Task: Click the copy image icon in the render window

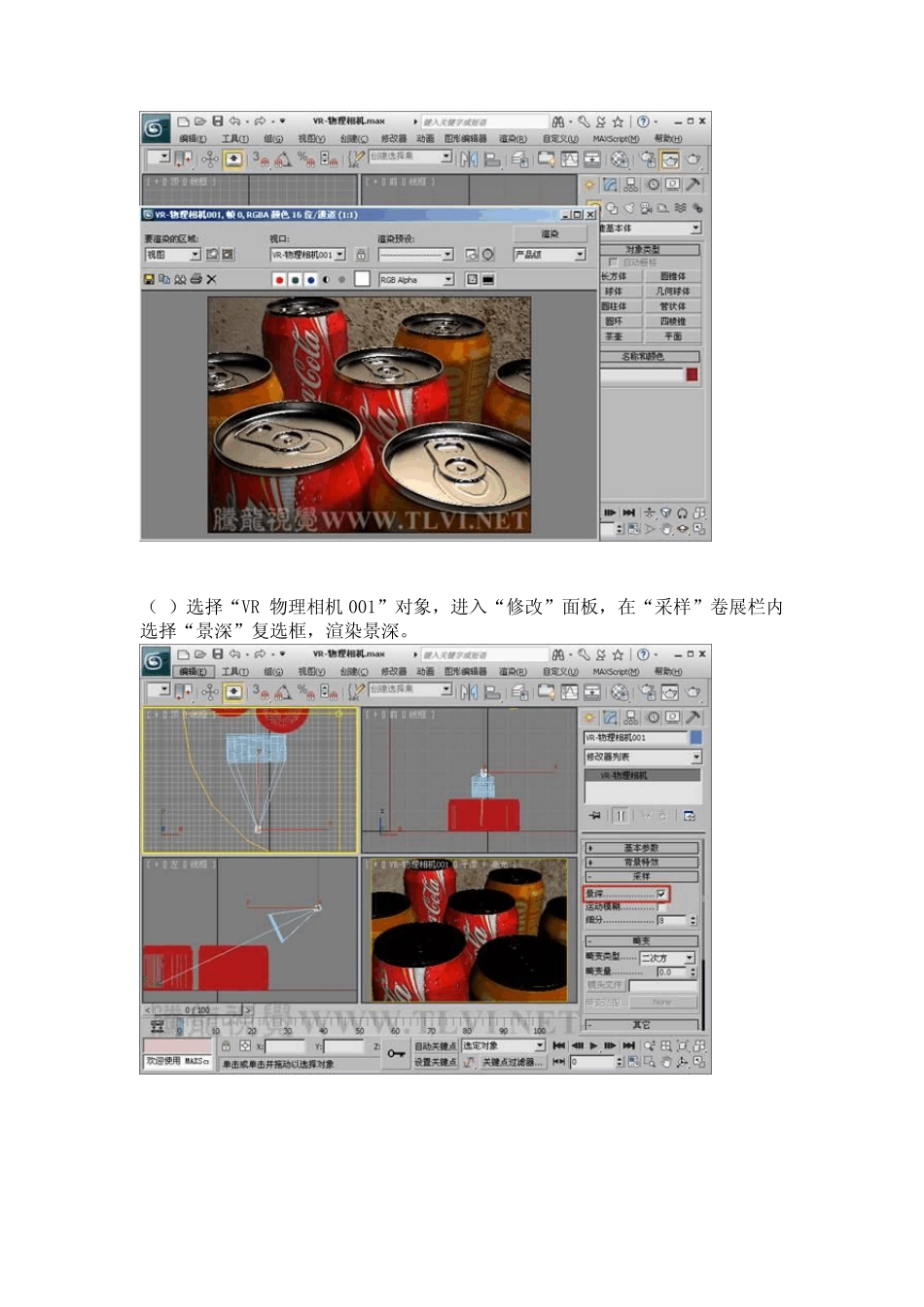Action: (x=164, y=280)
